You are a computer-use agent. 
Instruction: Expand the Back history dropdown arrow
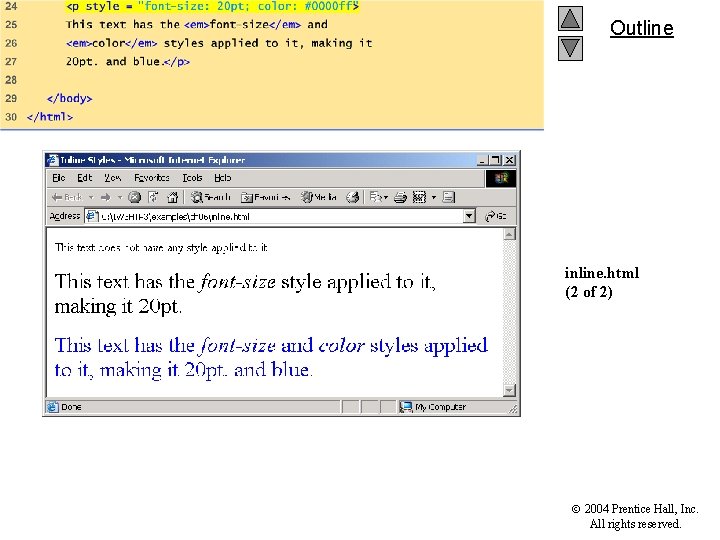[91, 197]
